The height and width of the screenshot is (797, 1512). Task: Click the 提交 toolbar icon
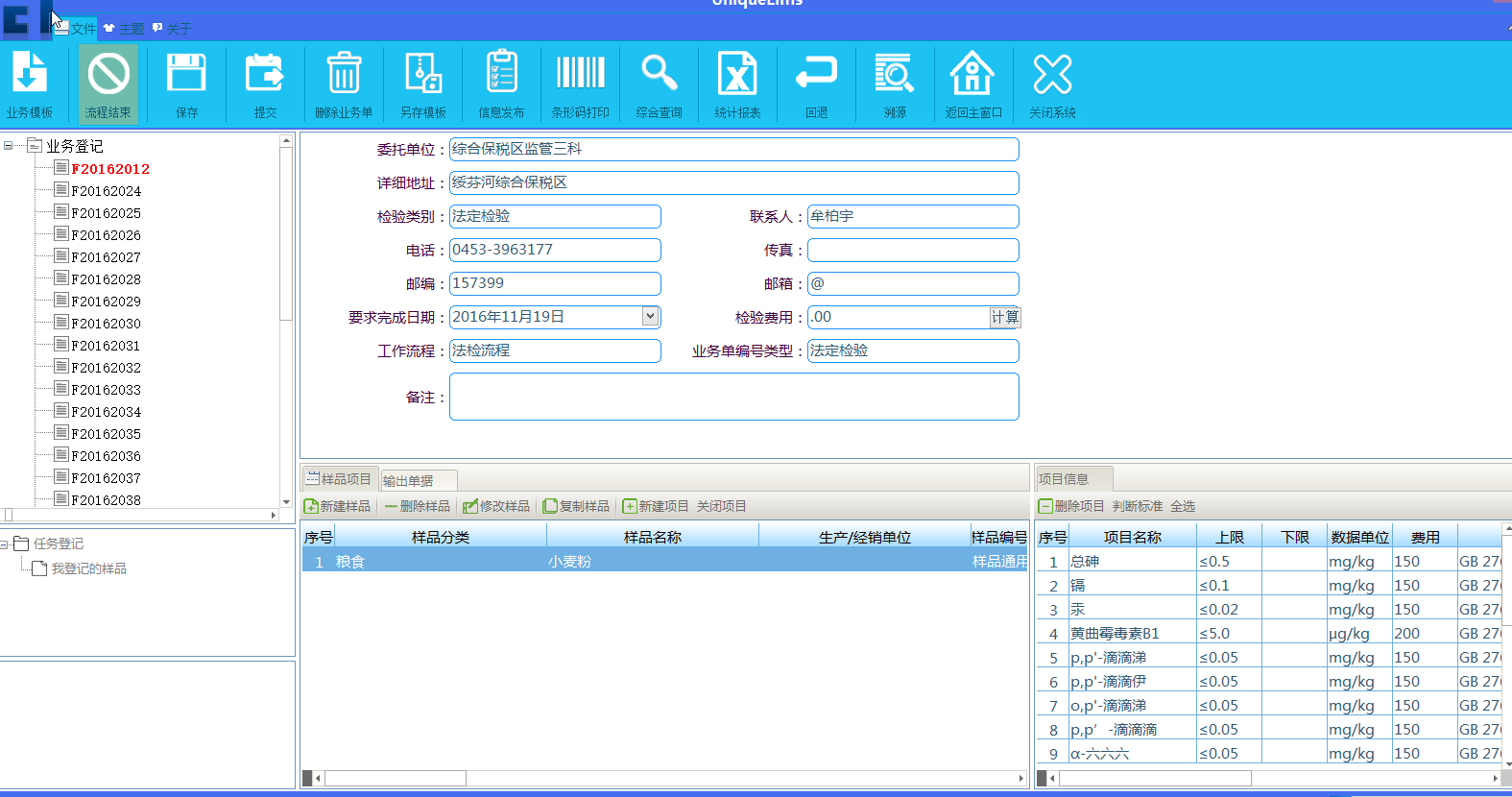pos(266,85)
